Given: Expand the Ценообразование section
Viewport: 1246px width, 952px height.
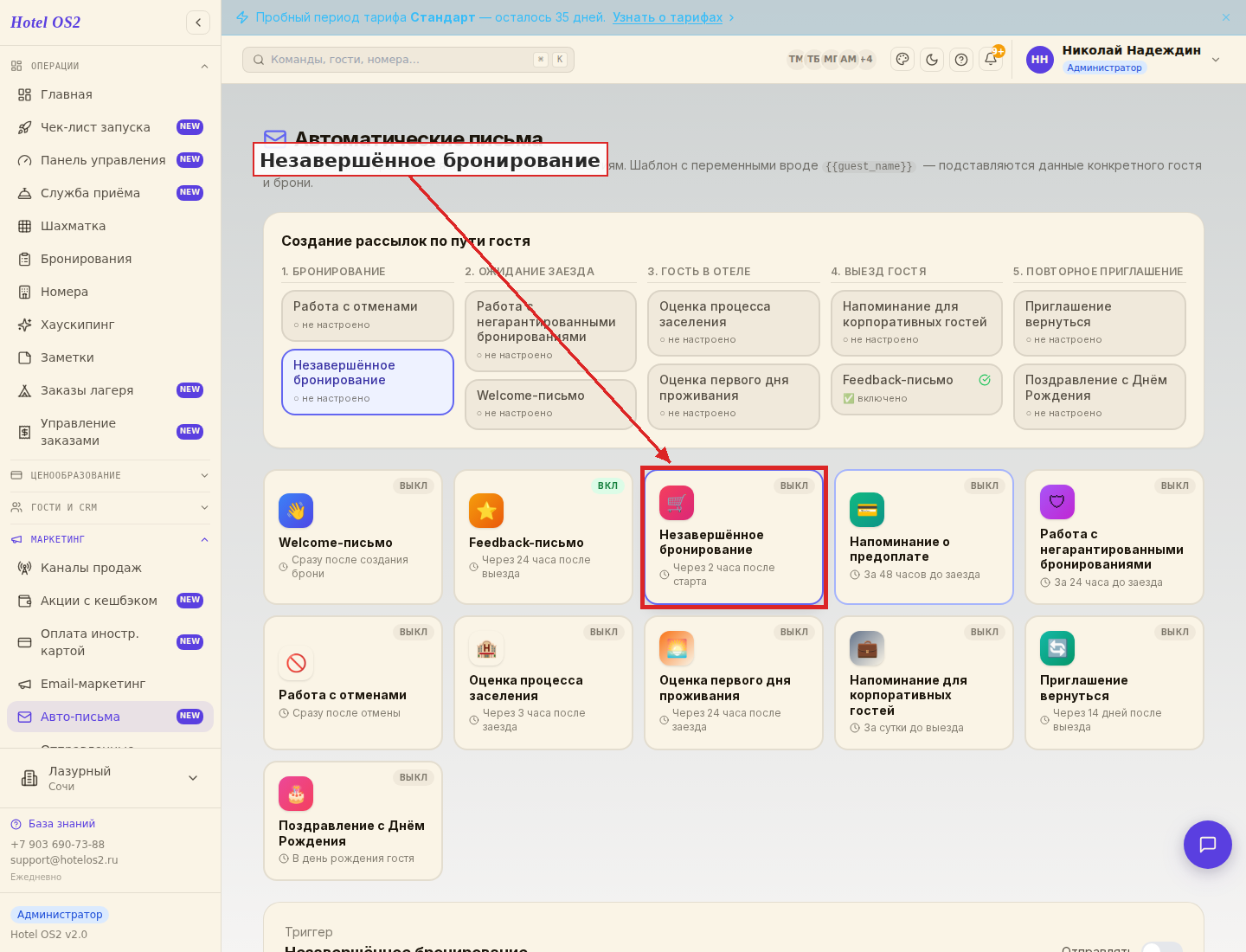Looking at the screenshot, I should click(110, 475).
